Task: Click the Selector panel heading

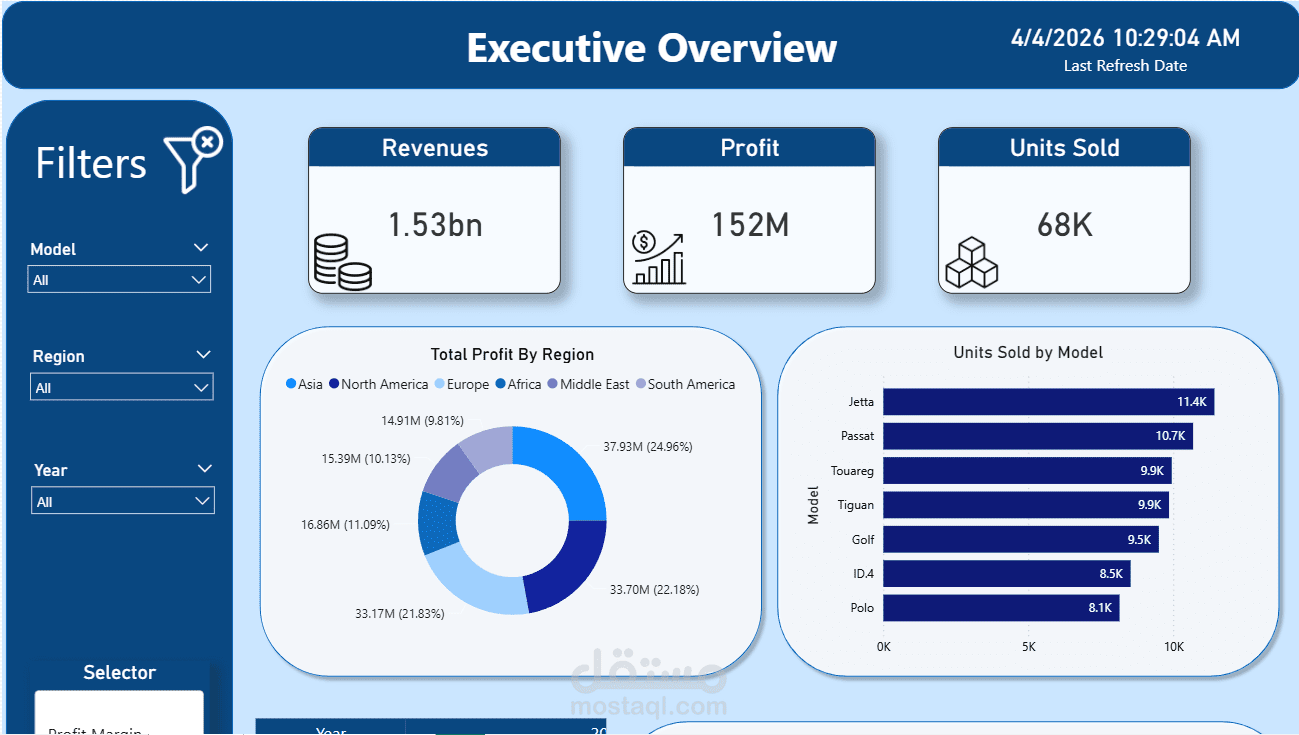Action: (x=119, y=673)
